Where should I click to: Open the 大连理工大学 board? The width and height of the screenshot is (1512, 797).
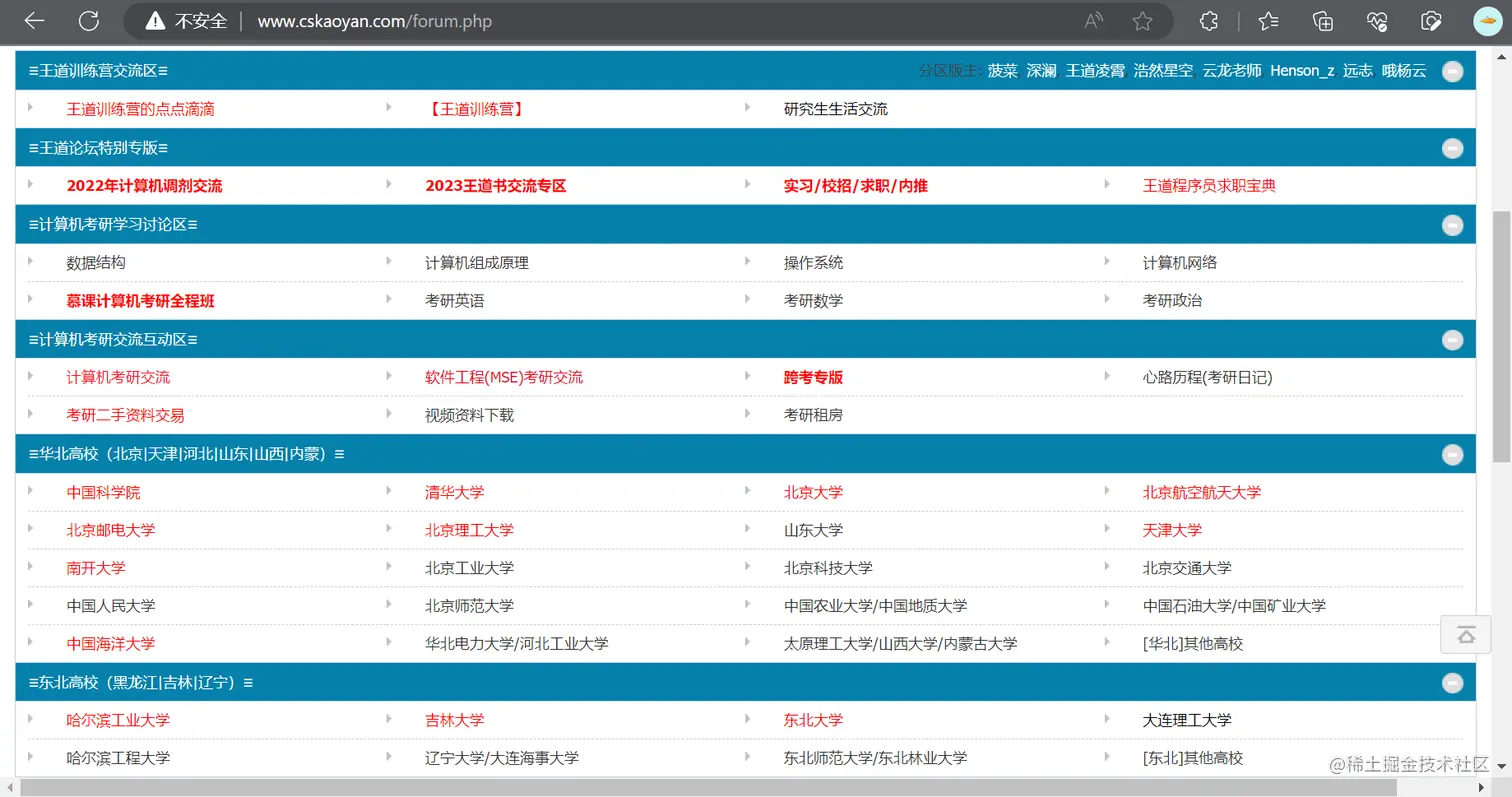(x=1187, y=721)
